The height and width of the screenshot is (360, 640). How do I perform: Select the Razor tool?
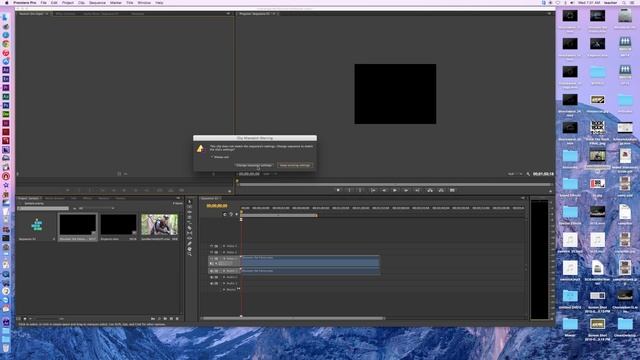pyautogui.click(x=189, y=228)
